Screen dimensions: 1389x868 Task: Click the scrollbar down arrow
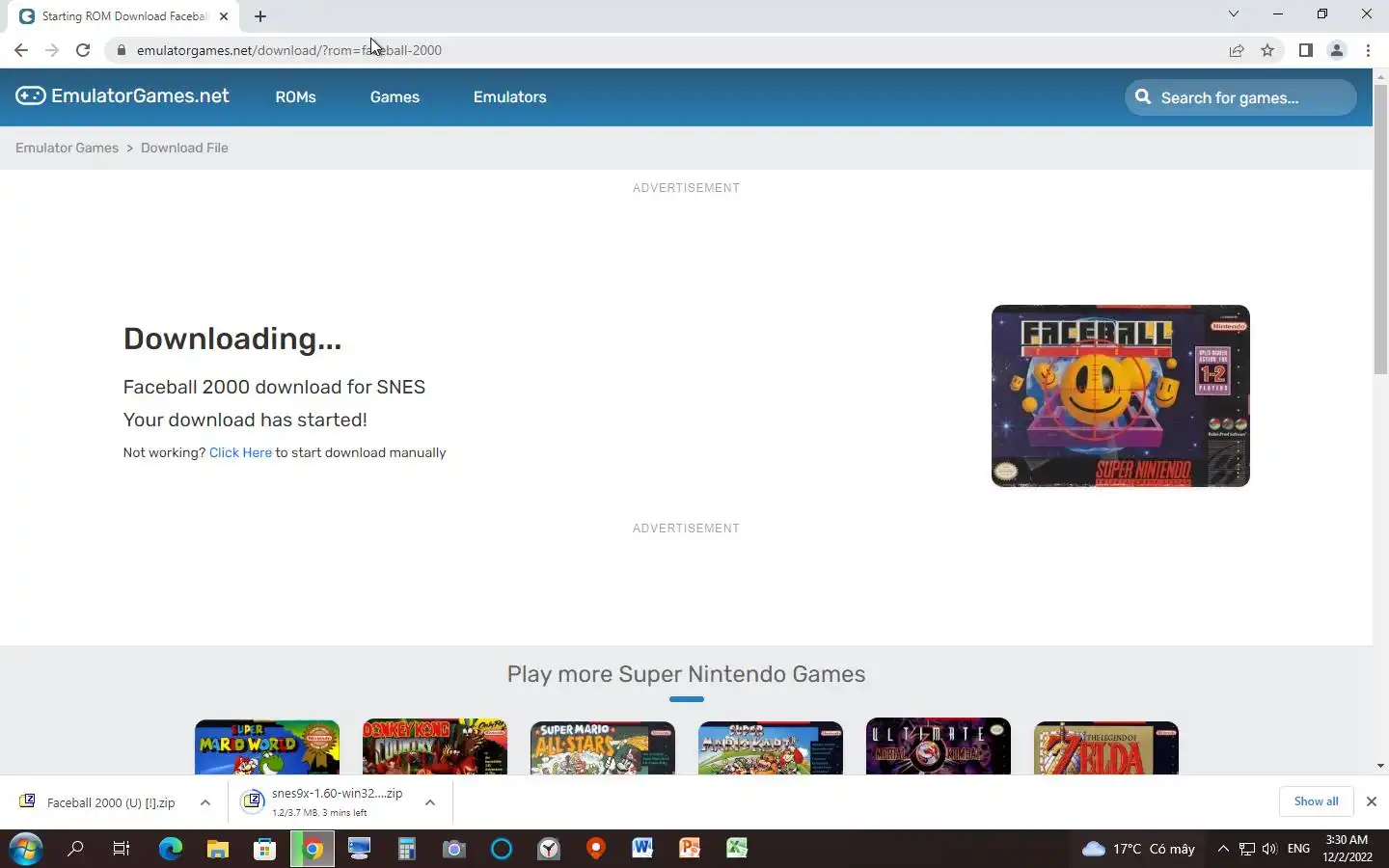coord(1380,766)
